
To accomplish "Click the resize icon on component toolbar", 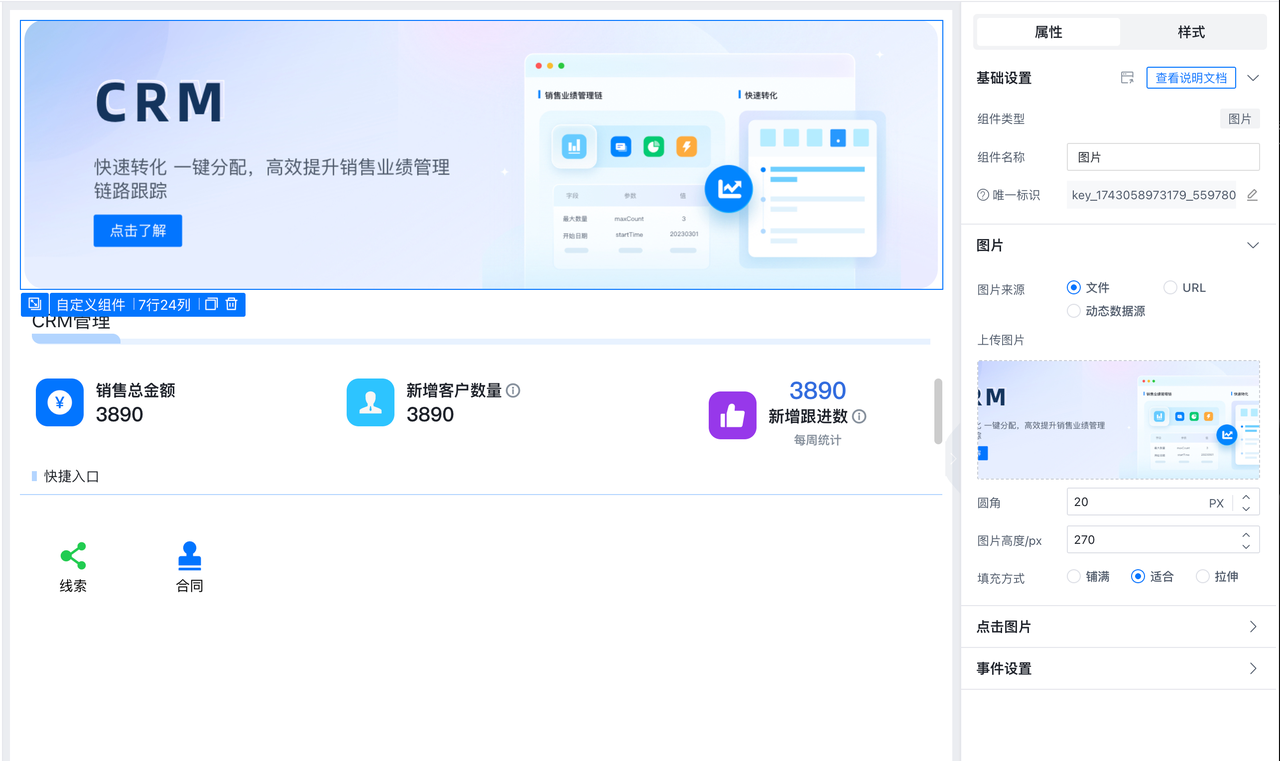I will click(x=35, y=304).
